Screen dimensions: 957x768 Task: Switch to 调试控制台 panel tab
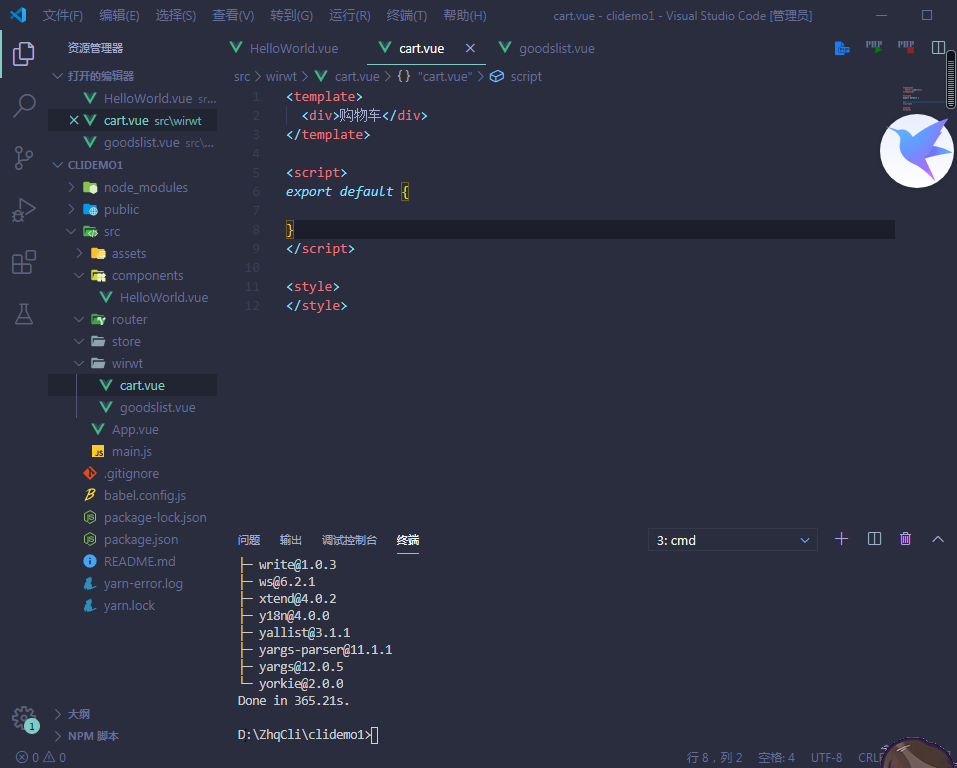(x=349, y=540)
